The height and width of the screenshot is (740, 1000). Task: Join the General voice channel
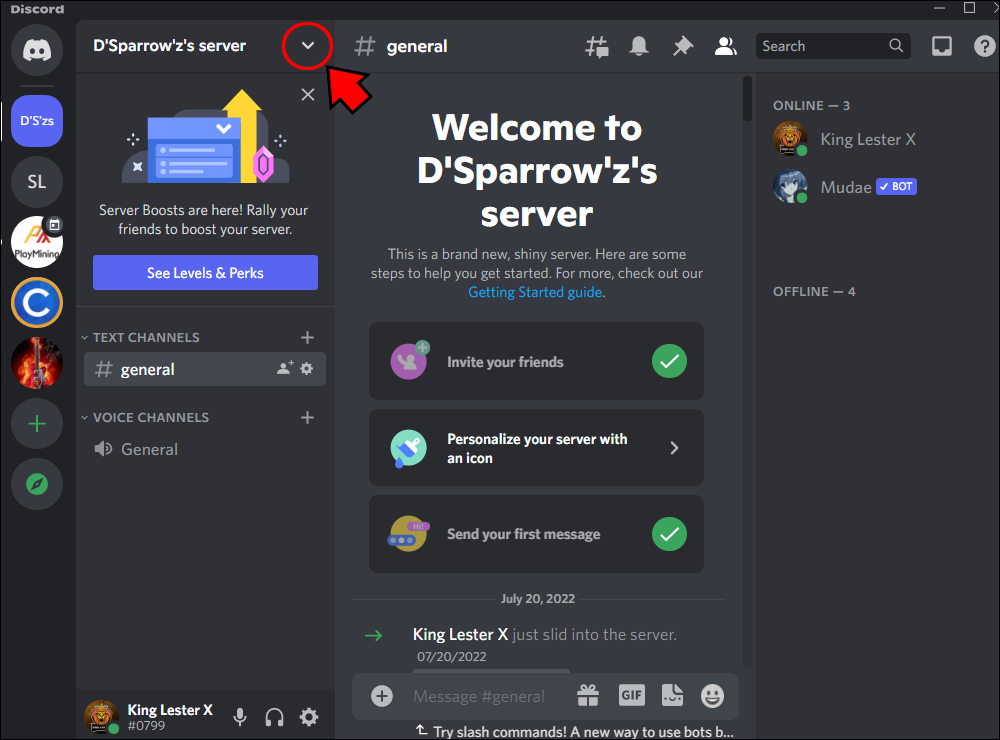click(x=205, y=449)
